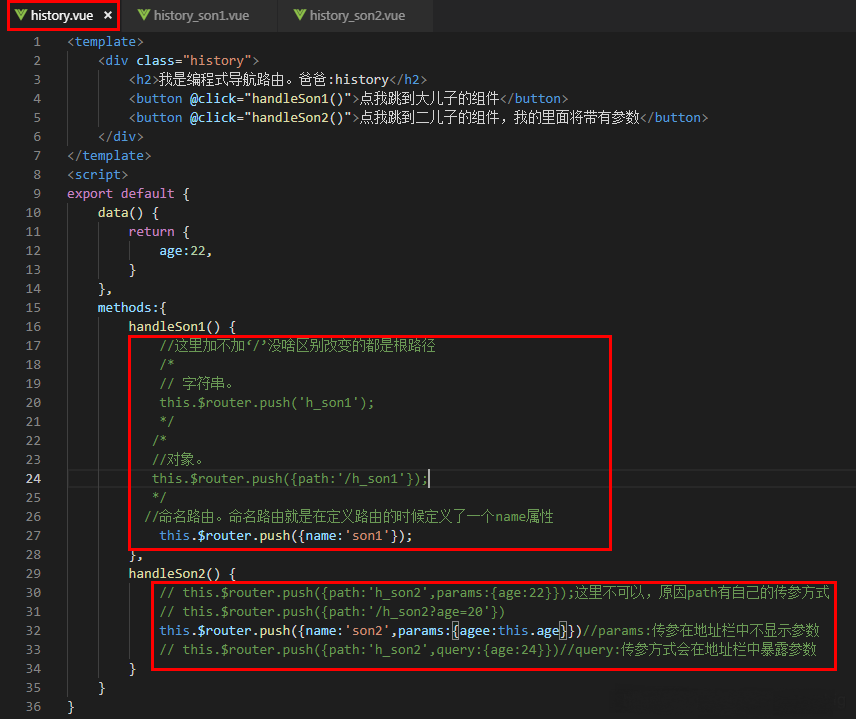Image resolution: width=856 pixels, height=719 pixels.
Task: Click the return keyword on line 11
Action: point(151,231)
